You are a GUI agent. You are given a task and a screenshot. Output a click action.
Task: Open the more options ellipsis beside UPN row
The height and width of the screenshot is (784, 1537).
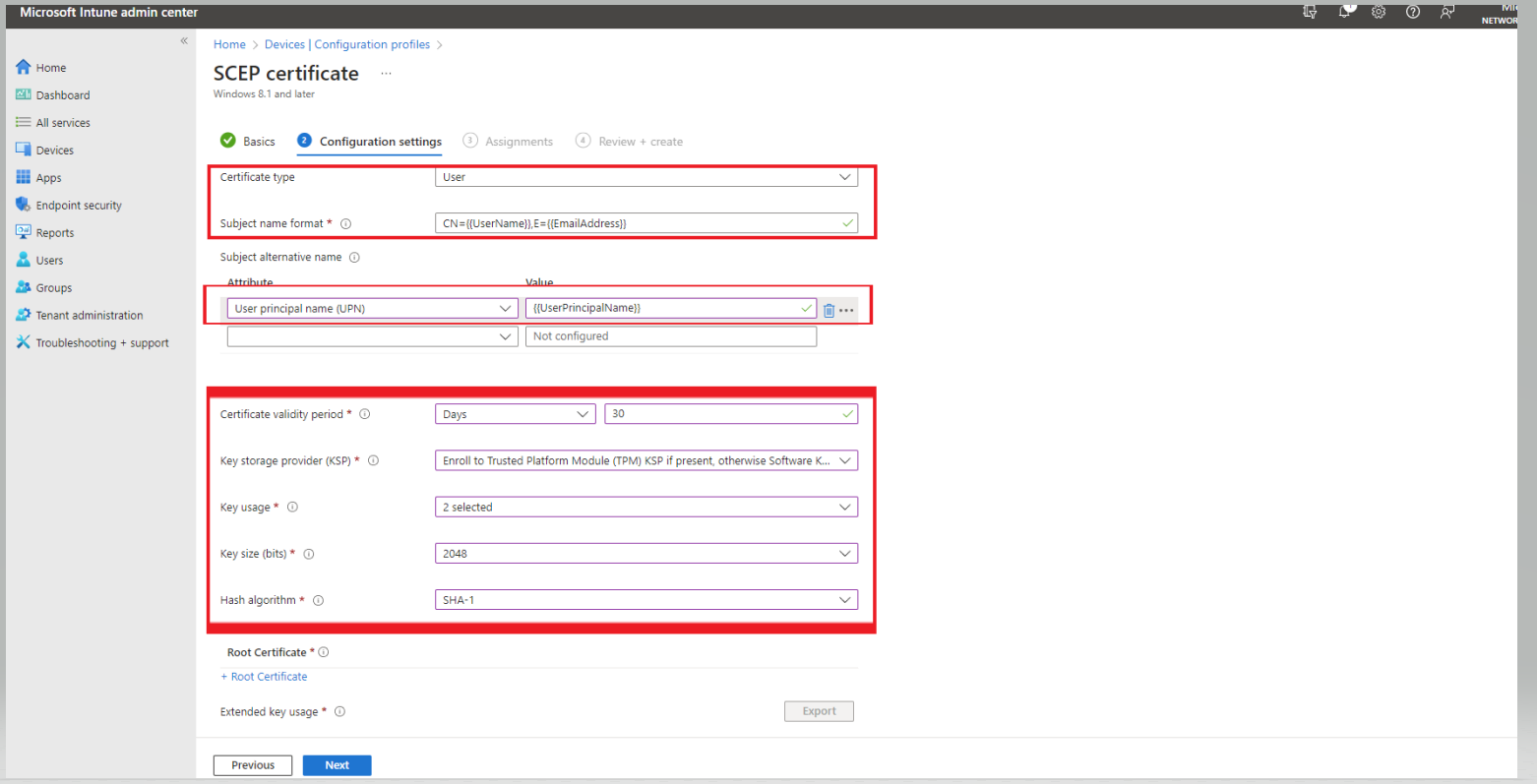click(847, 307)
